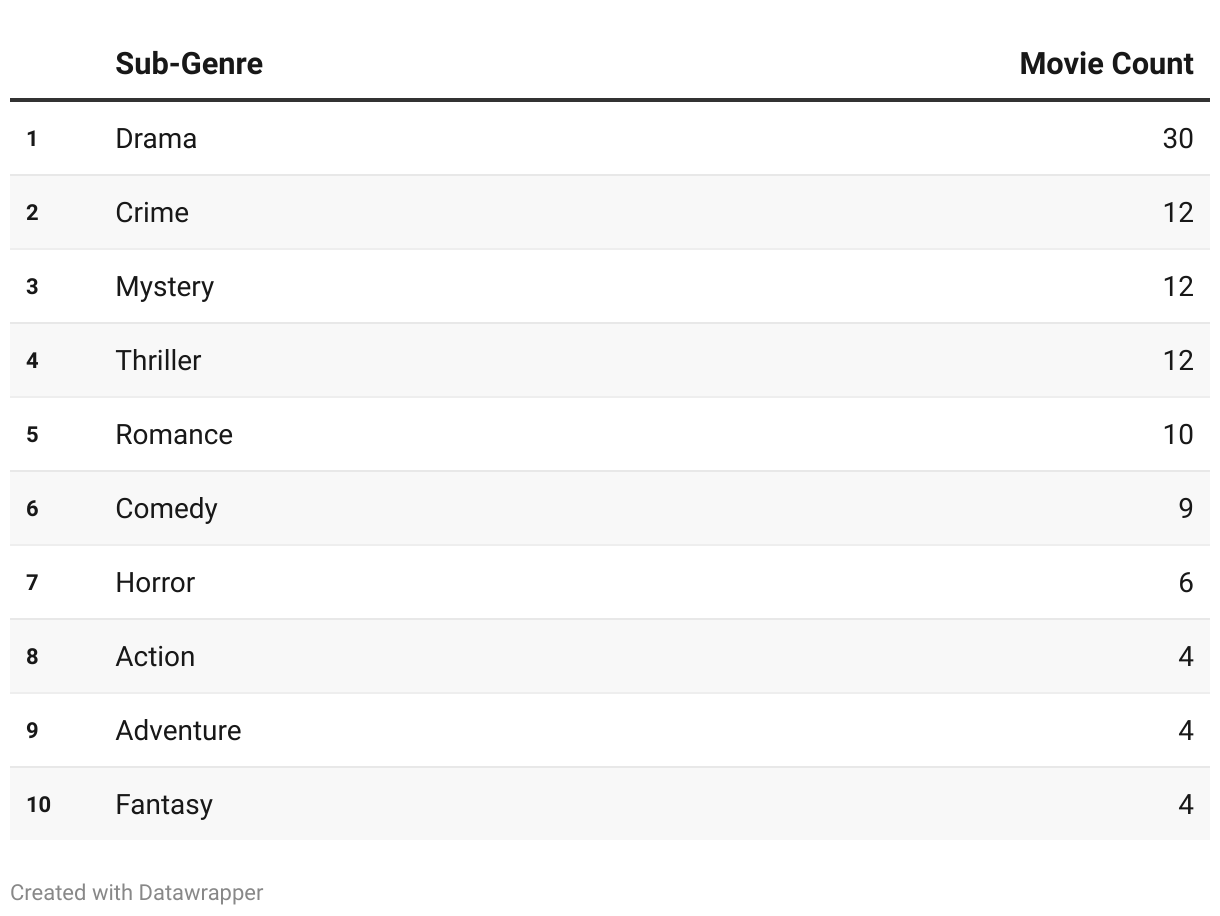1220x916 pixels.
Task: Click the Mystery sub-genre cell
Action: coord(165,286)
